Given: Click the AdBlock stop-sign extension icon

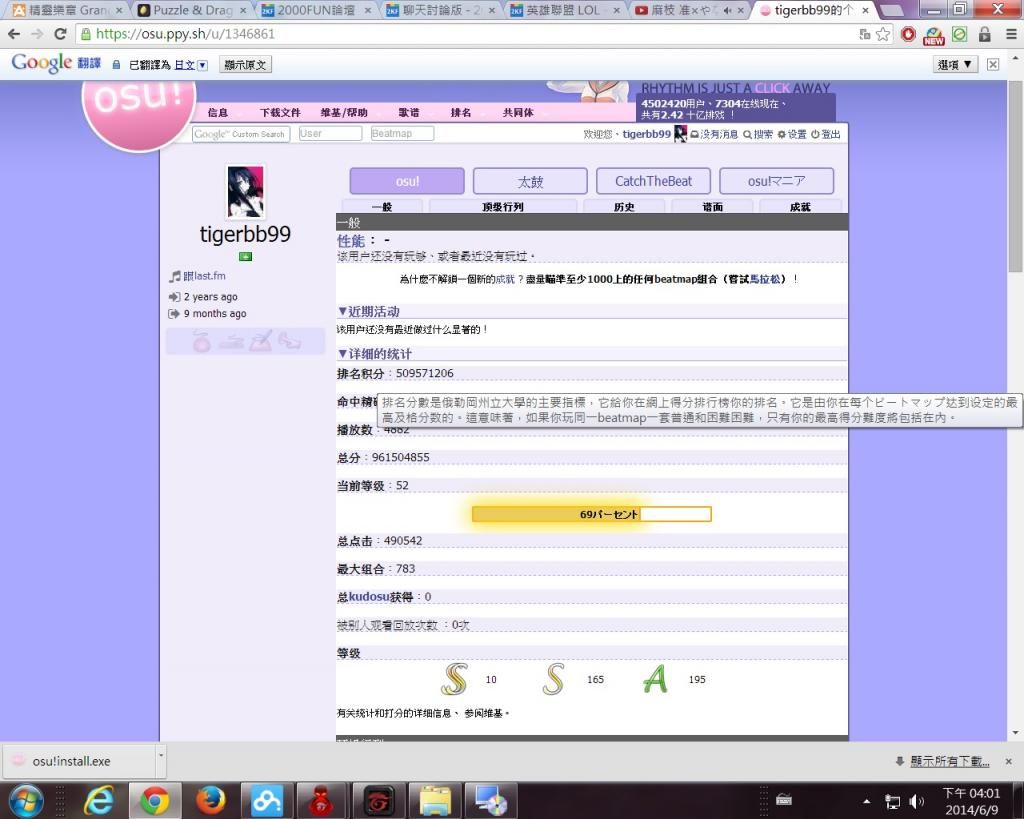Looking at the screenshot, I should point(908,34).
